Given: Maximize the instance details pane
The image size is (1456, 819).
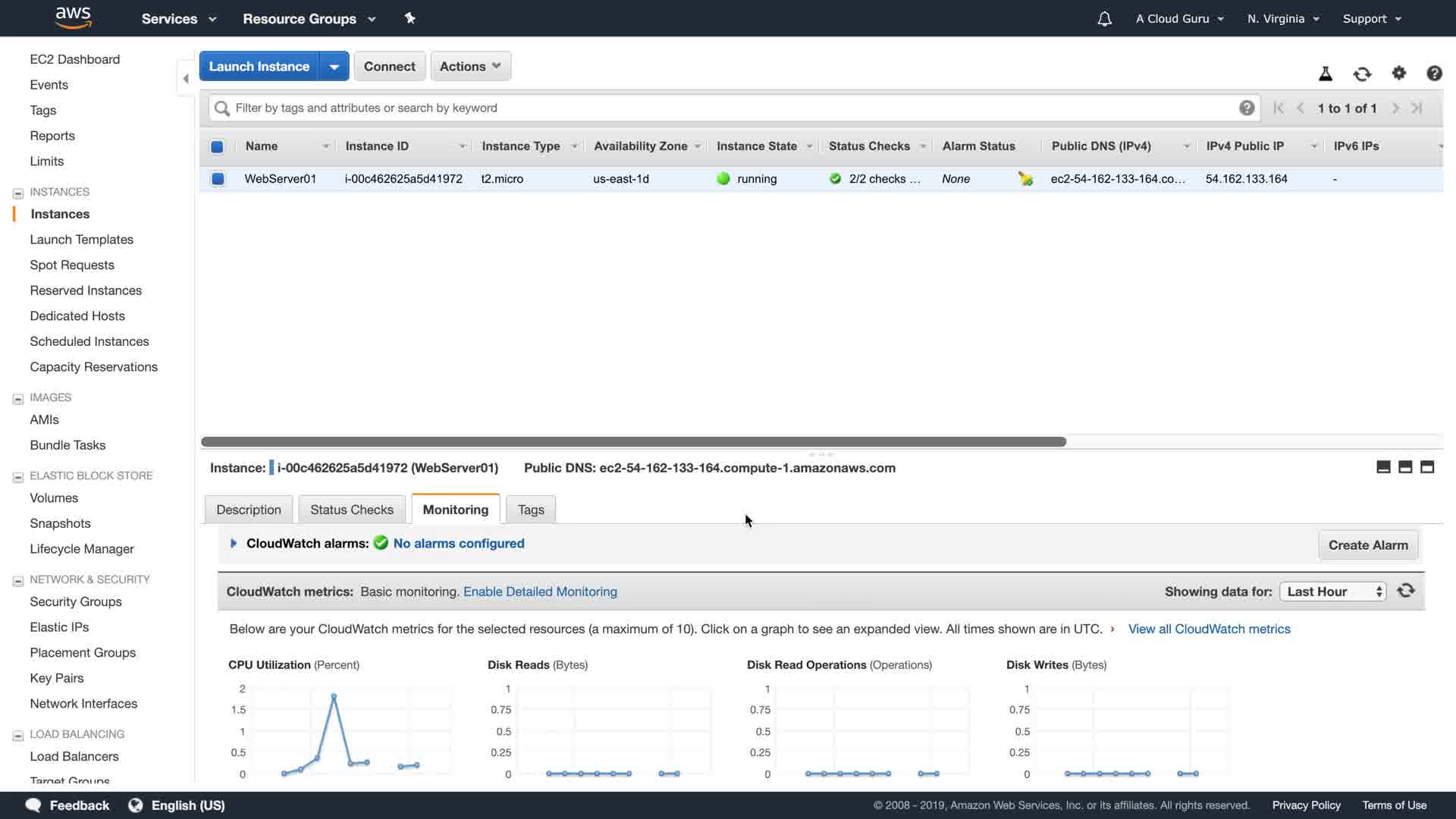Looking at the screenshot, I should (x=1427, y=467).
